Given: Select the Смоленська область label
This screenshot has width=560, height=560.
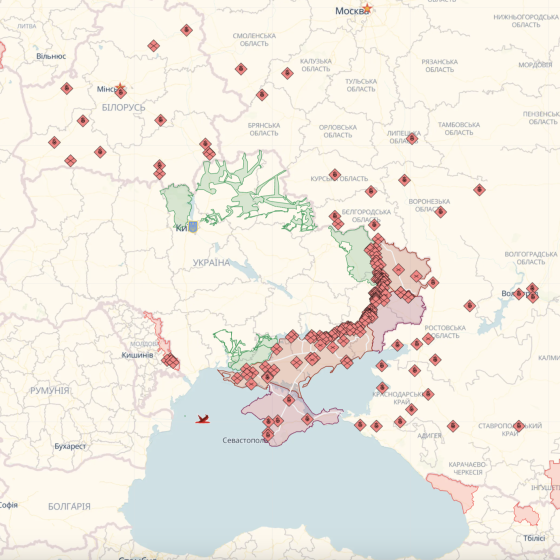Looking at the screenshot, I should point(254,40).
